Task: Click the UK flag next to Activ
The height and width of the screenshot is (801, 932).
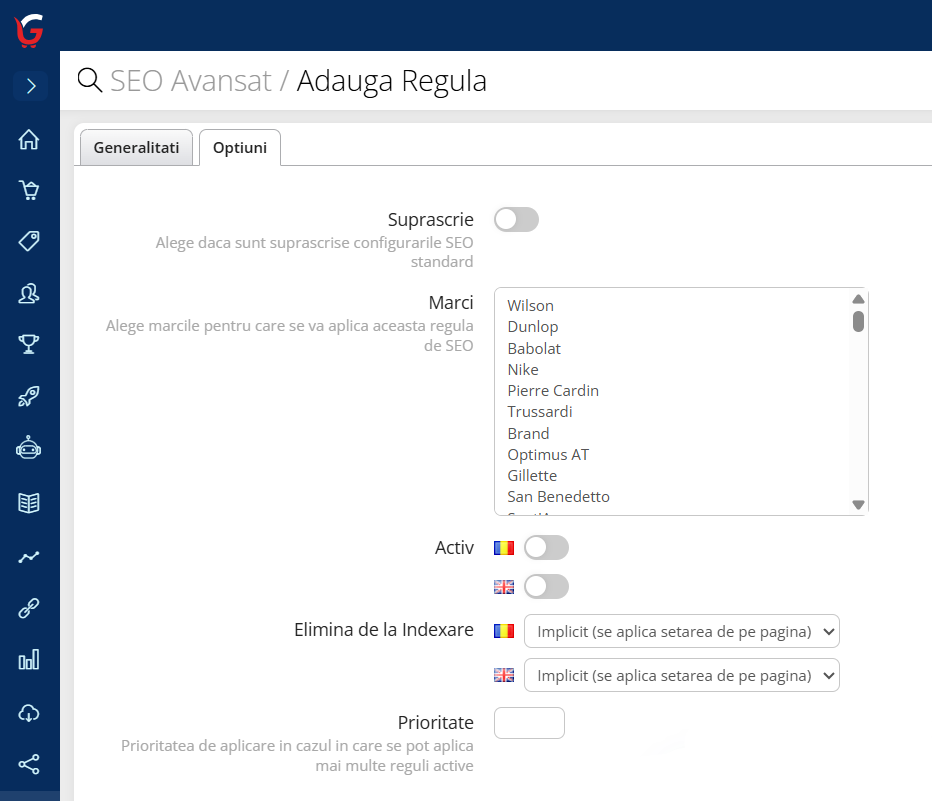Action: tap(504, 587)
